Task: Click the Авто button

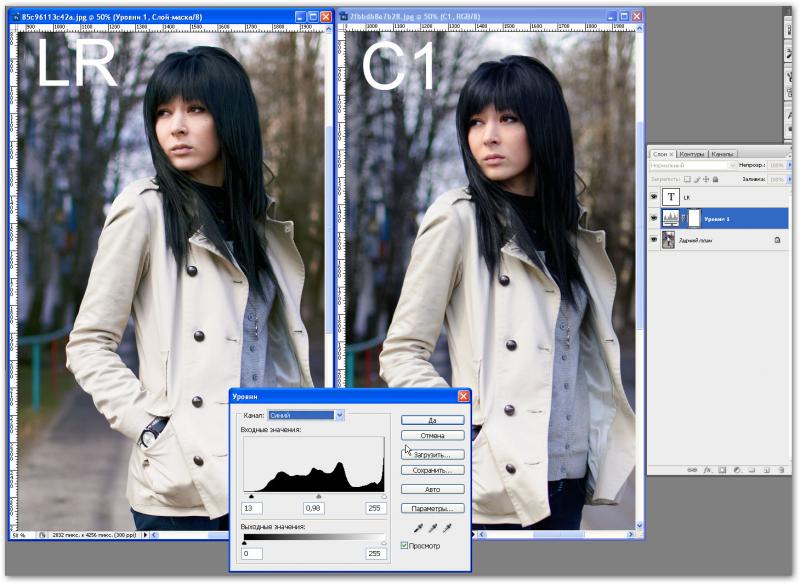Action: [433, 489]
